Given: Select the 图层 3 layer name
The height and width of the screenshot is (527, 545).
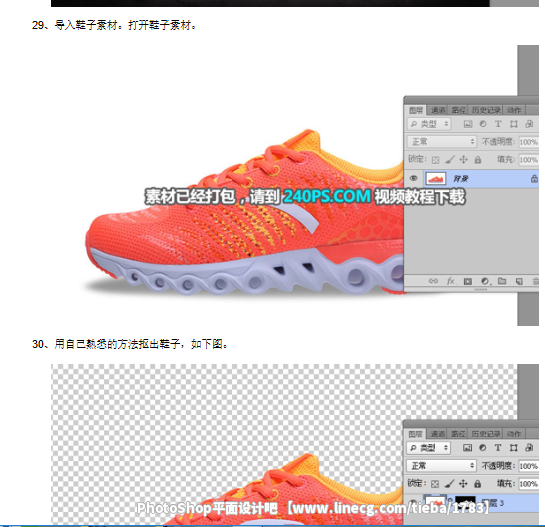Looking at the screenshot, I should point(493,502).
